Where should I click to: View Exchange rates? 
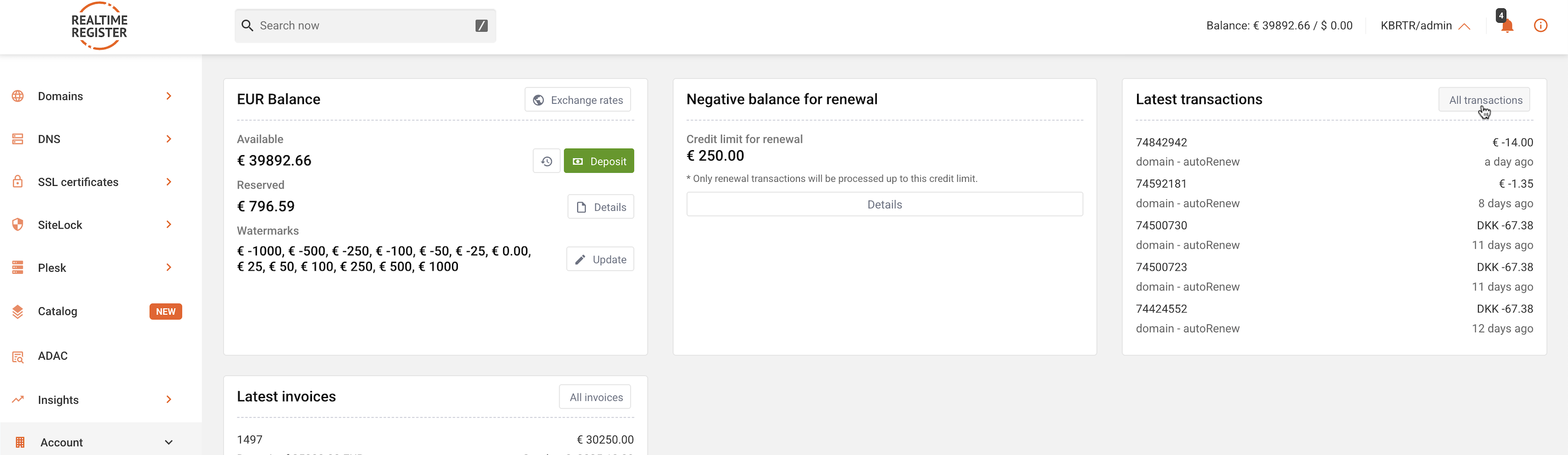tap(577, 100)
